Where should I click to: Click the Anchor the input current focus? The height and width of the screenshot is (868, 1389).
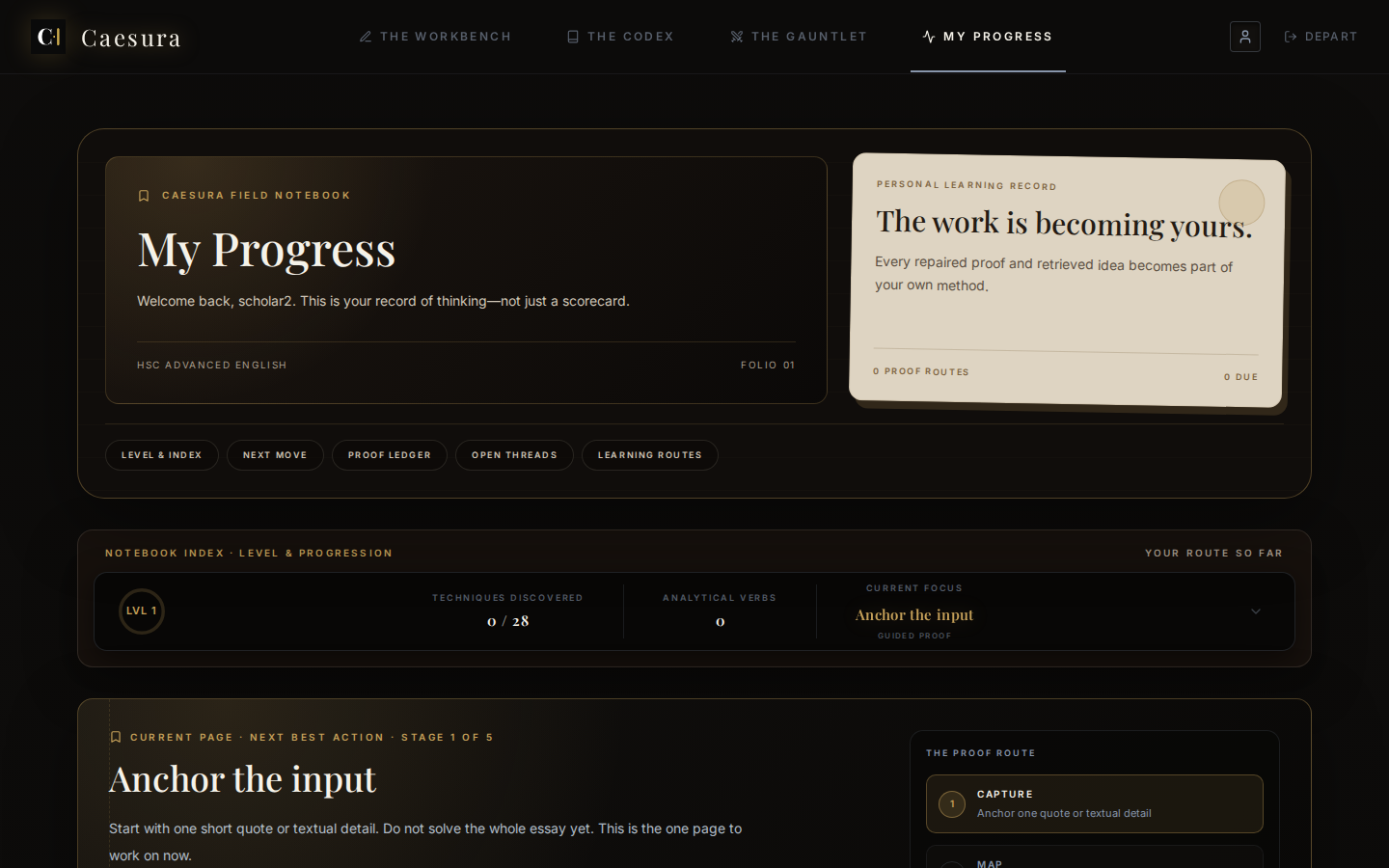pos(914,614)
